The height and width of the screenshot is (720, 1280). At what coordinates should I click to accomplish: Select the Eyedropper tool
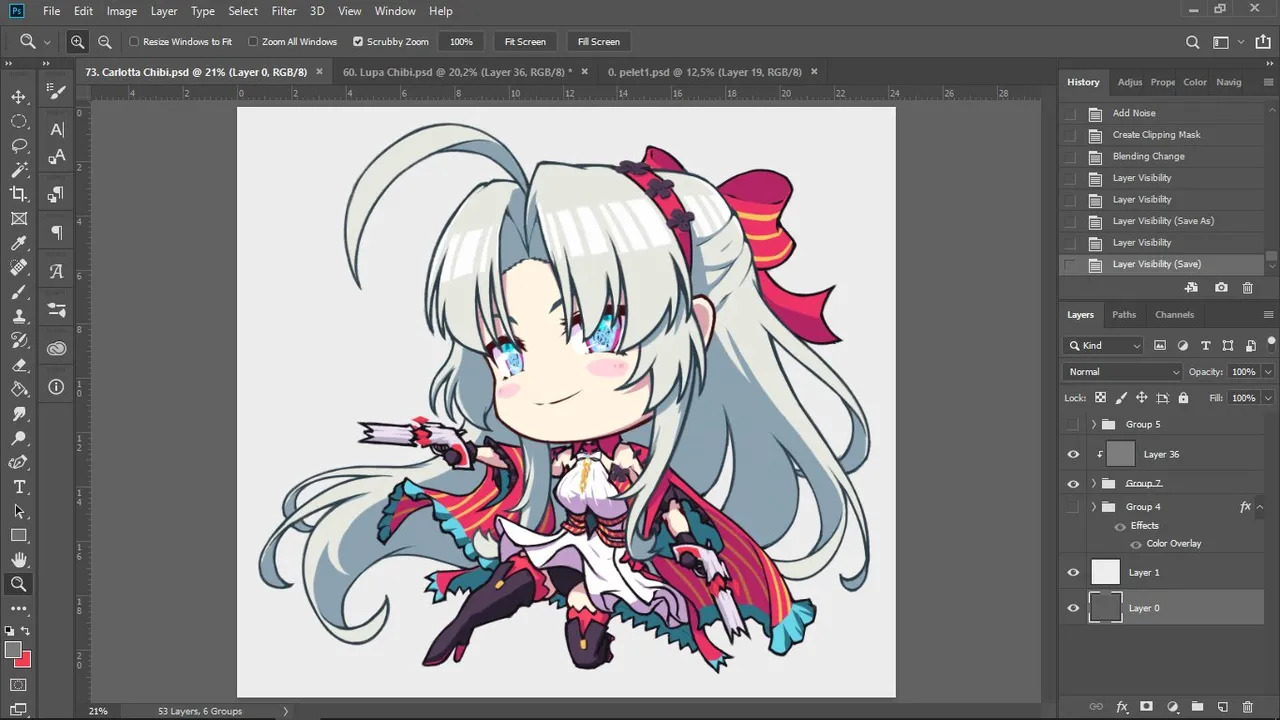[x=19, y=243]
